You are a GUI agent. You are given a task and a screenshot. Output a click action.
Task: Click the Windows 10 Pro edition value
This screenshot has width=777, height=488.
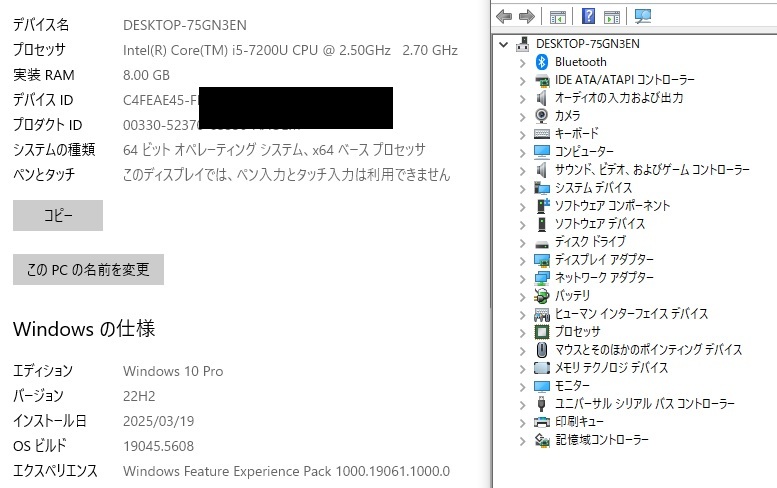tap(173, 371)
